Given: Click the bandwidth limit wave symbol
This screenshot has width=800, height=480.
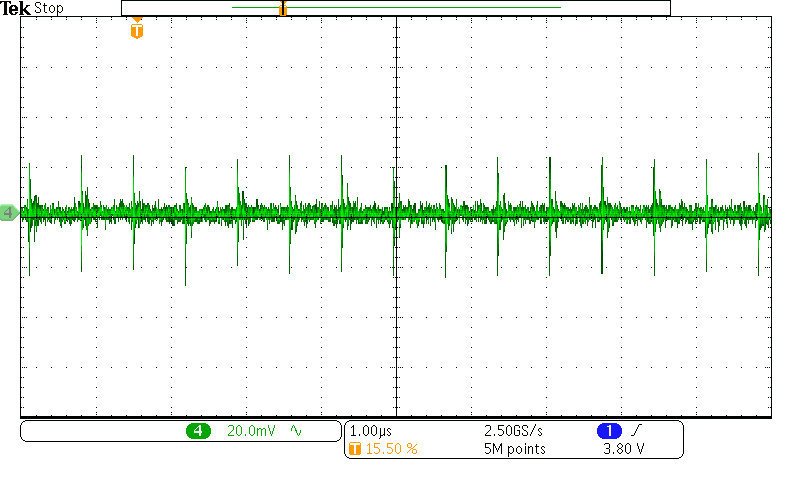Looking at the screenshot, I should pyautogui.click(x=296, y=431).
